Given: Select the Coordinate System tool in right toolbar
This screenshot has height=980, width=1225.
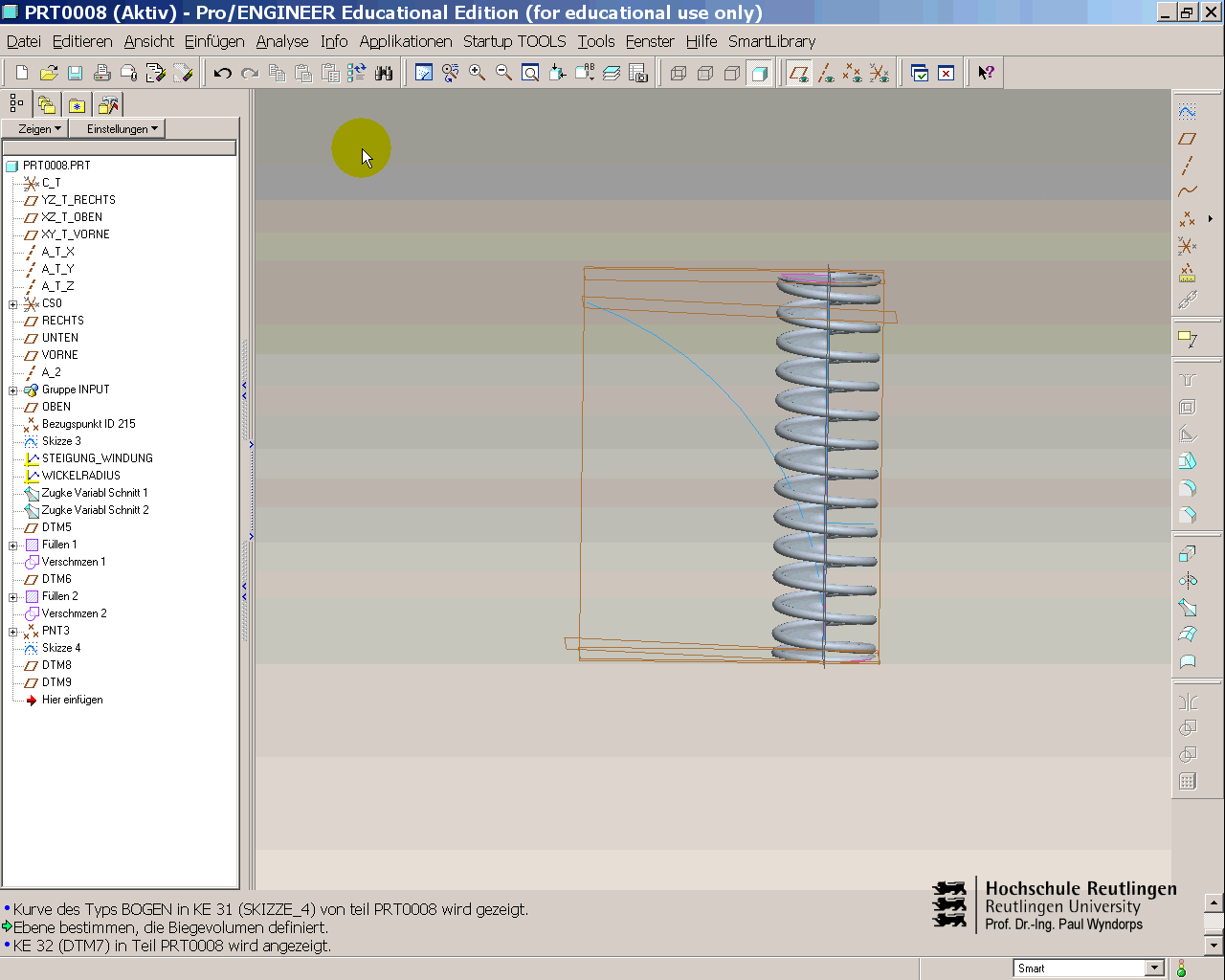Looking at the screenshot, I should coord(1188,246).
